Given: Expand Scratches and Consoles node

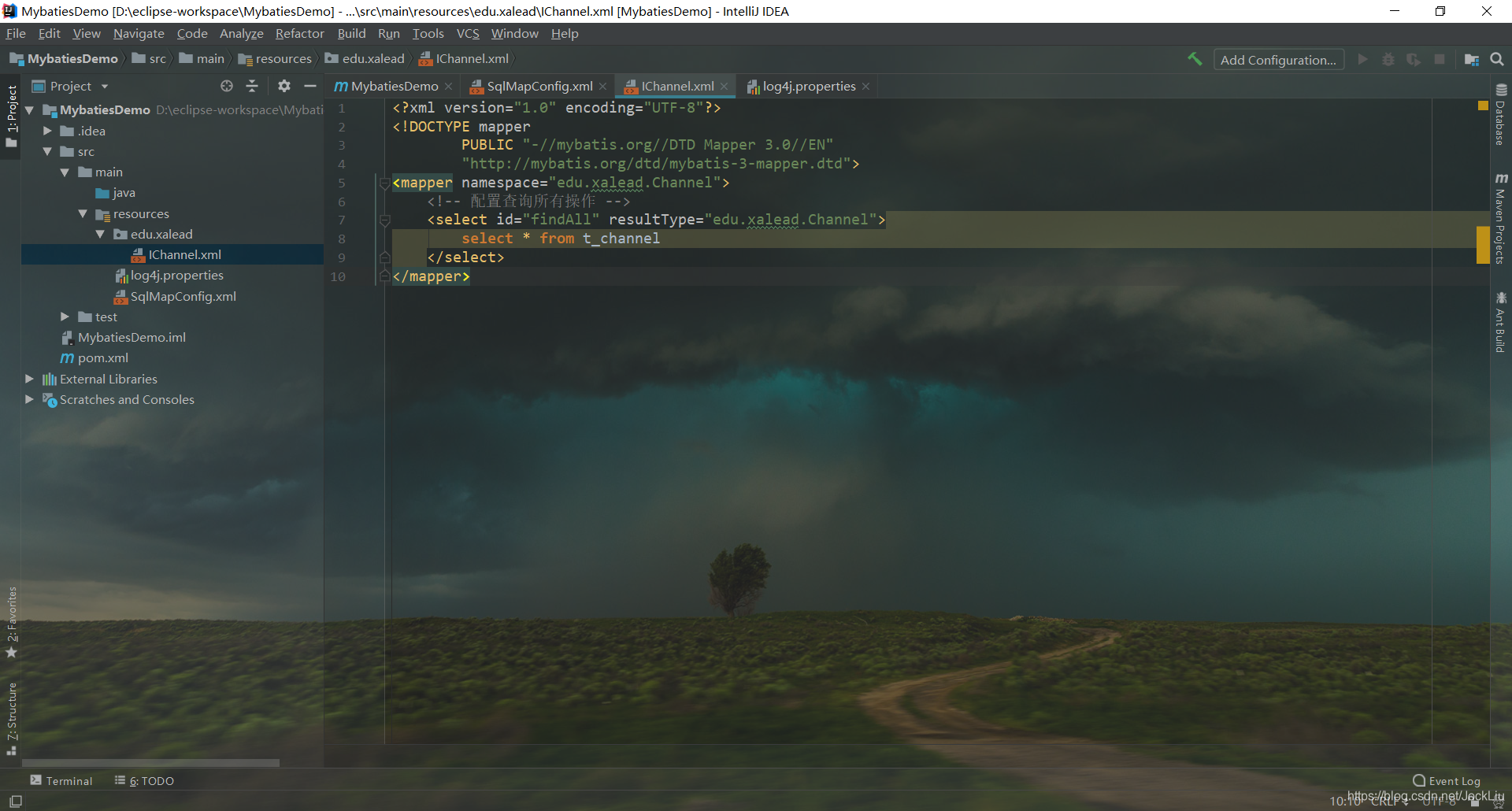Looking at the screenshot, I should (30, 399).
